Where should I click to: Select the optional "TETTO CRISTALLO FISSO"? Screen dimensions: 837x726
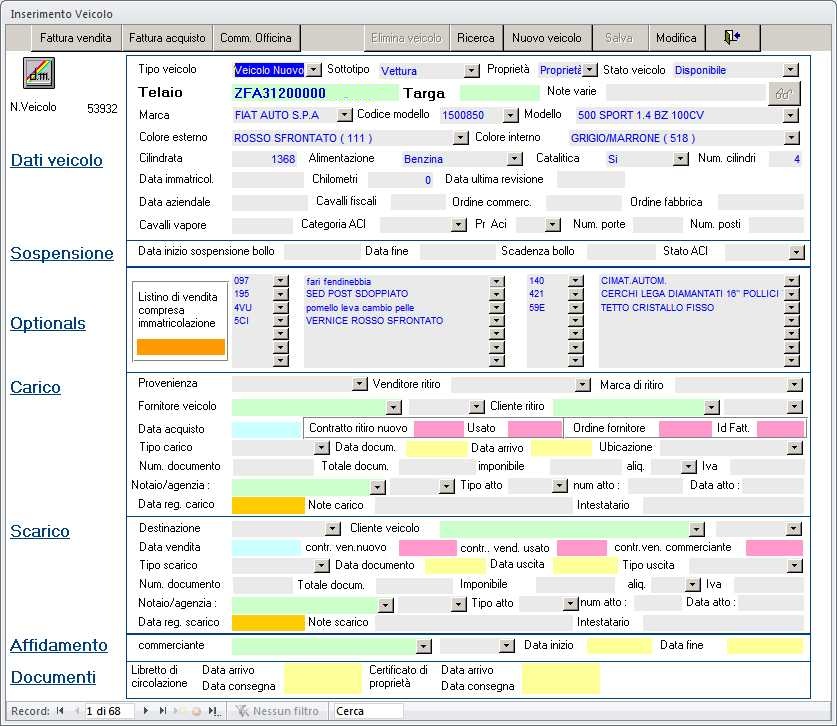(x=657, y=307)
